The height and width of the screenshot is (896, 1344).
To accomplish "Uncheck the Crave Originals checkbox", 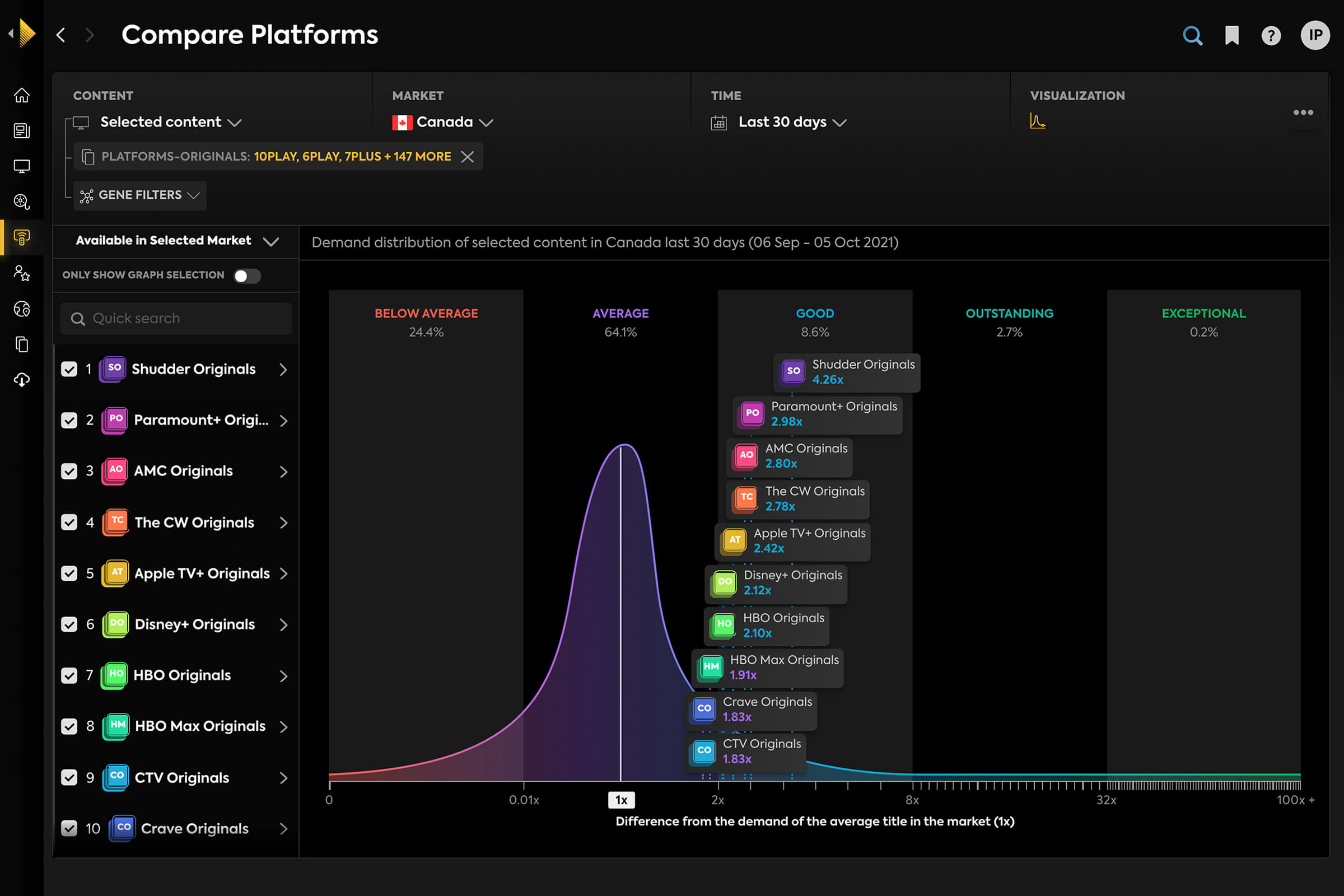I will [69, 828].
